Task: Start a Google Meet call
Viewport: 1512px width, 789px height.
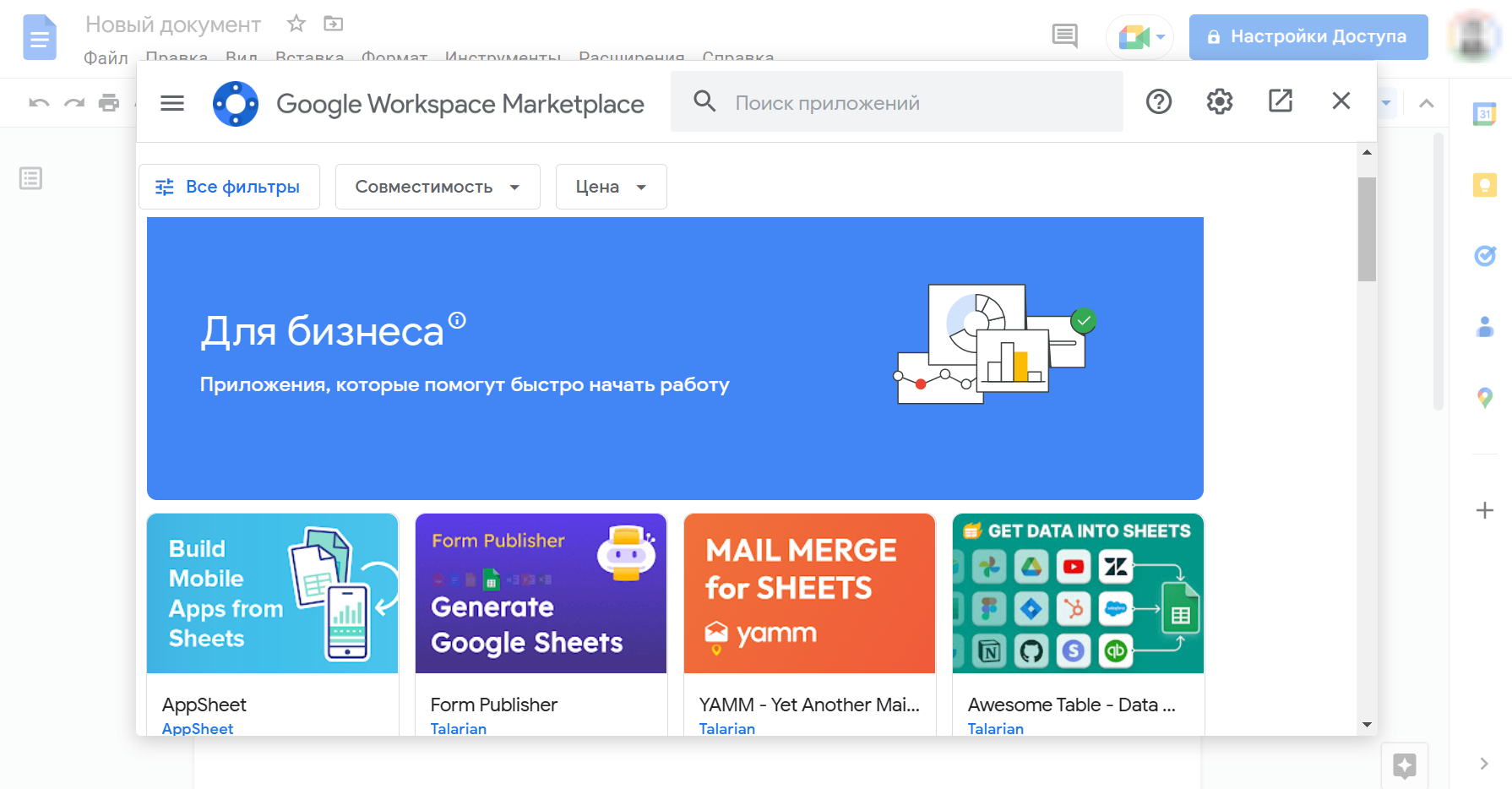Action: pyautogui.click(x=1134, y=37)
